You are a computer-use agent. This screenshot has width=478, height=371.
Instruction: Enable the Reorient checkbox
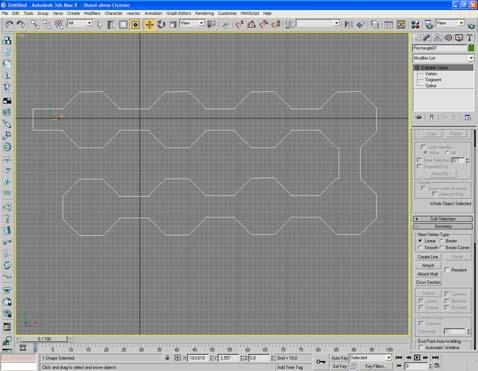tap(447, 270)
